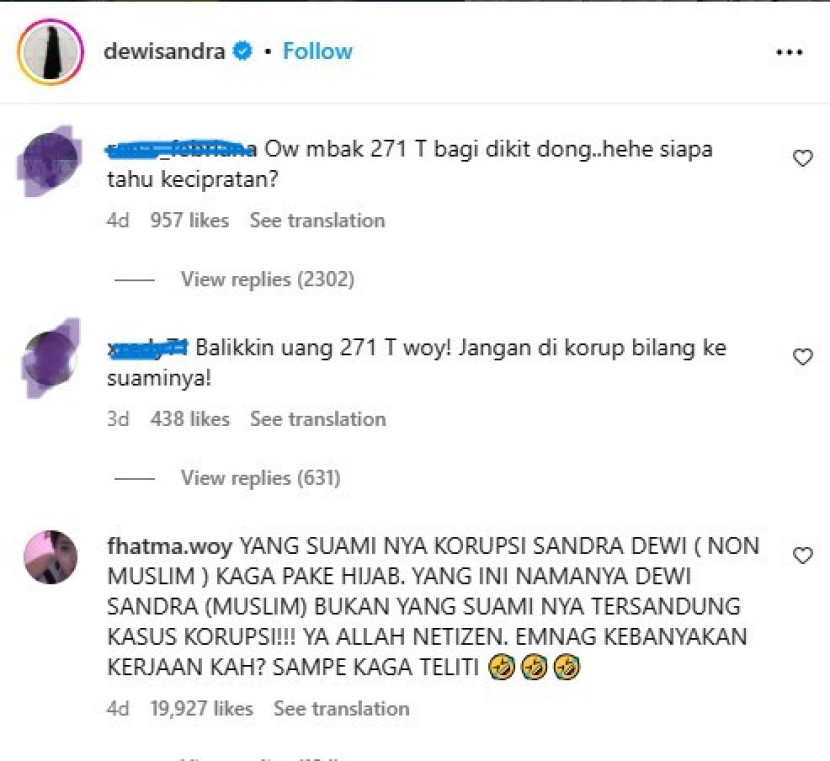This screenshot has height=761, width=830.
Task: Like the fhatma.woy comment with heart icon
Action: click(802, 555)
